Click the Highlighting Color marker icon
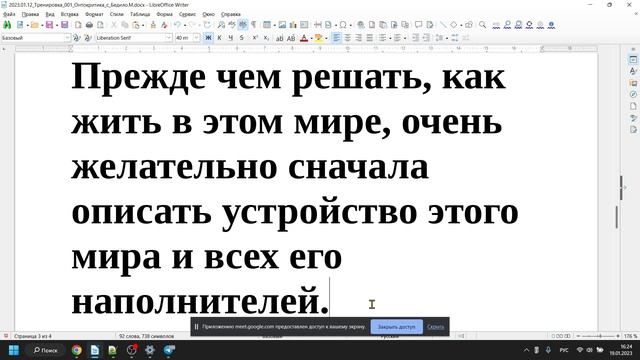Screen dimensions: 640x360 pos(318,38)
